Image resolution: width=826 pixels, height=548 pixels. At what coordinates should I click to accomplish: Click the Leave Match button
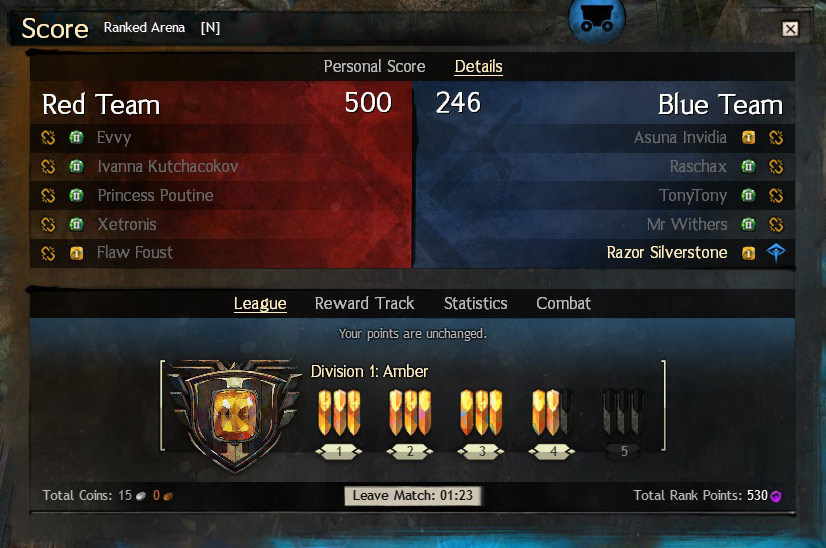(x=412, y=495)
